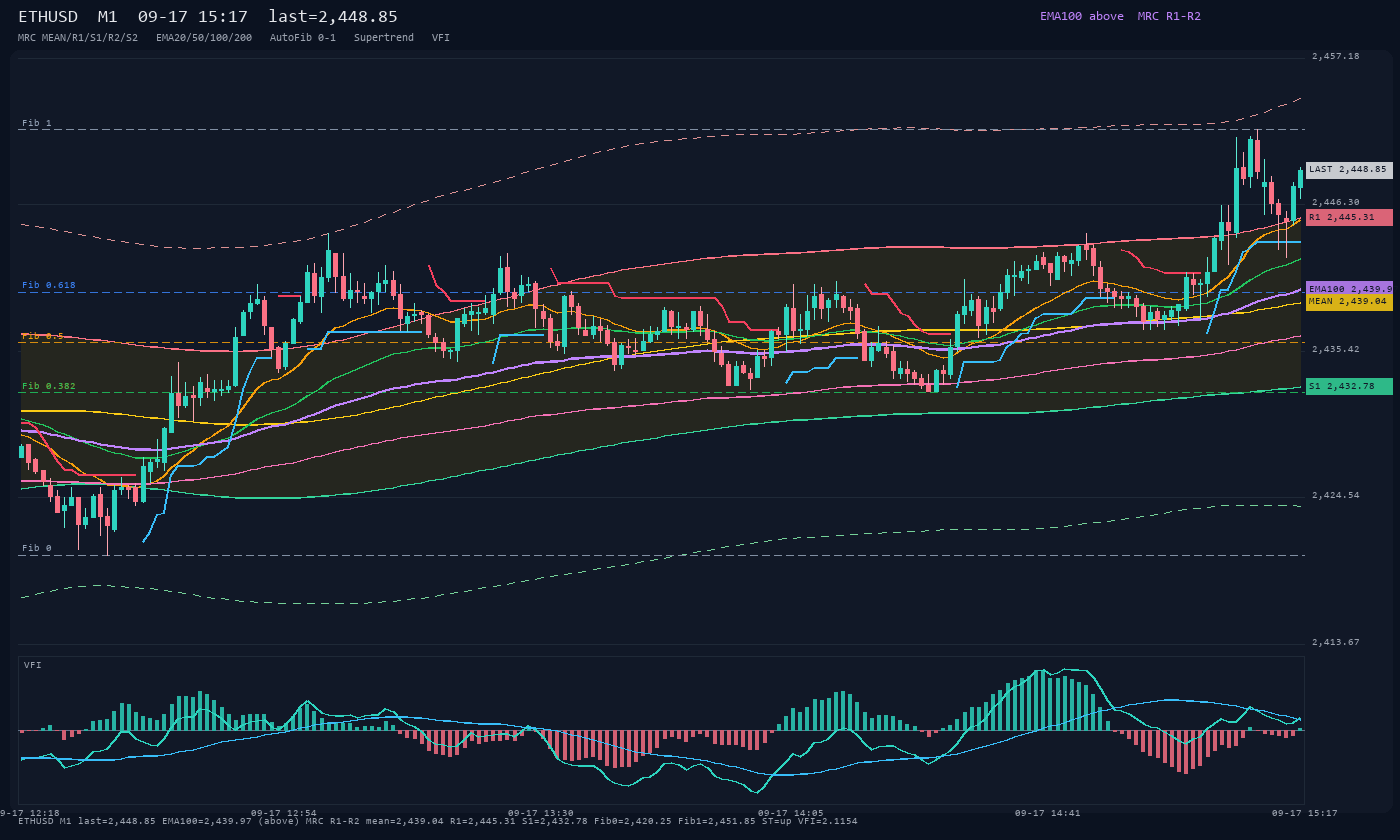Select the Fib 0.382 level label
The width and height of the screenshot is (1400, 840).
click(x=49, y=386)
